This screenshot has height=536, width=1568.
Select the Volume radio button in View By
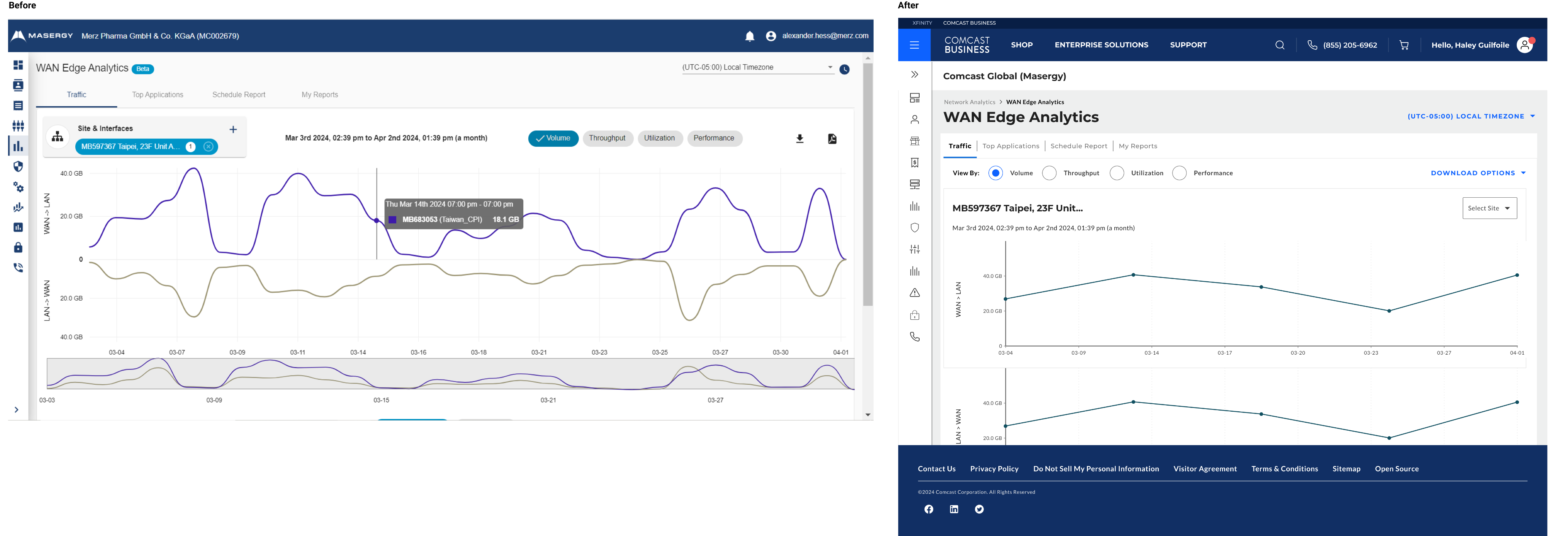[996, 173]
